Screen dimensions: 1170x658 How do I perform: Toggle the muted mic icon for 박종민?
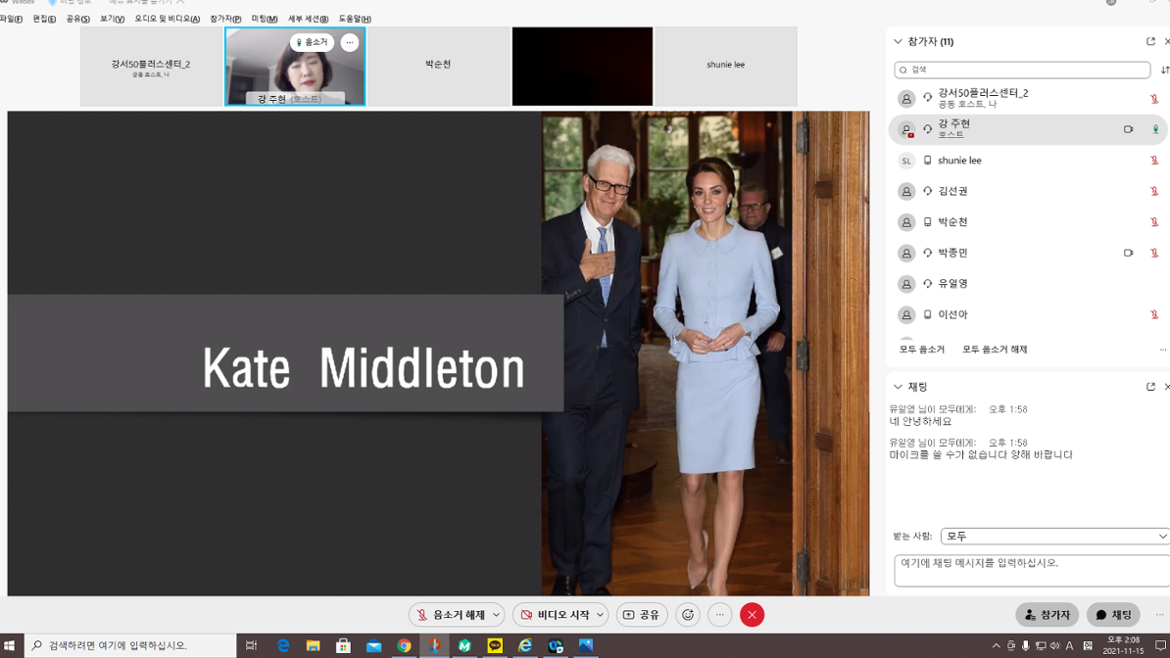pos(1154,253)
